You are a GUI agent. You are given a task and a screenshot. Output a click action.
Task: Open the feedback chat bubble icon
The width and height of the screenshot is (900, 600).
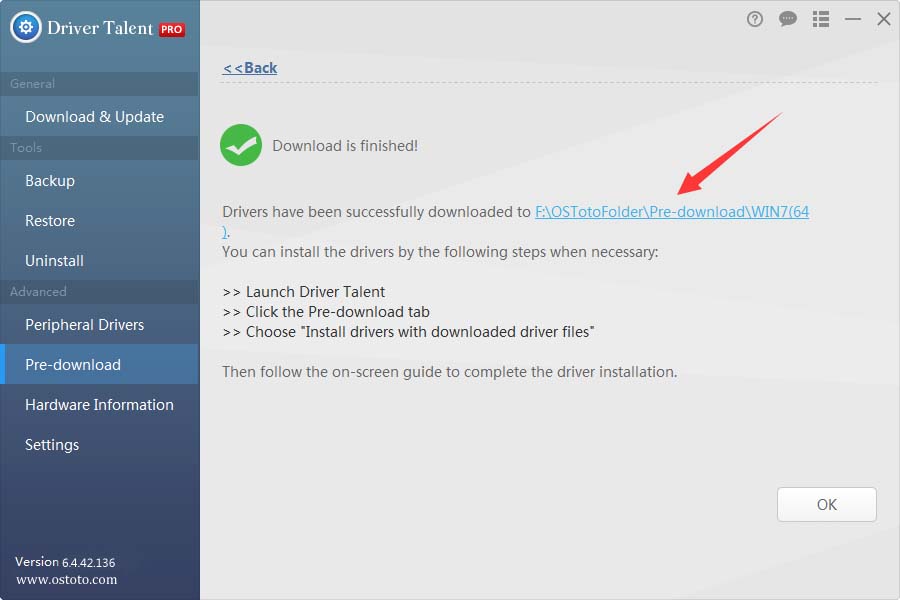click(788, 20)
